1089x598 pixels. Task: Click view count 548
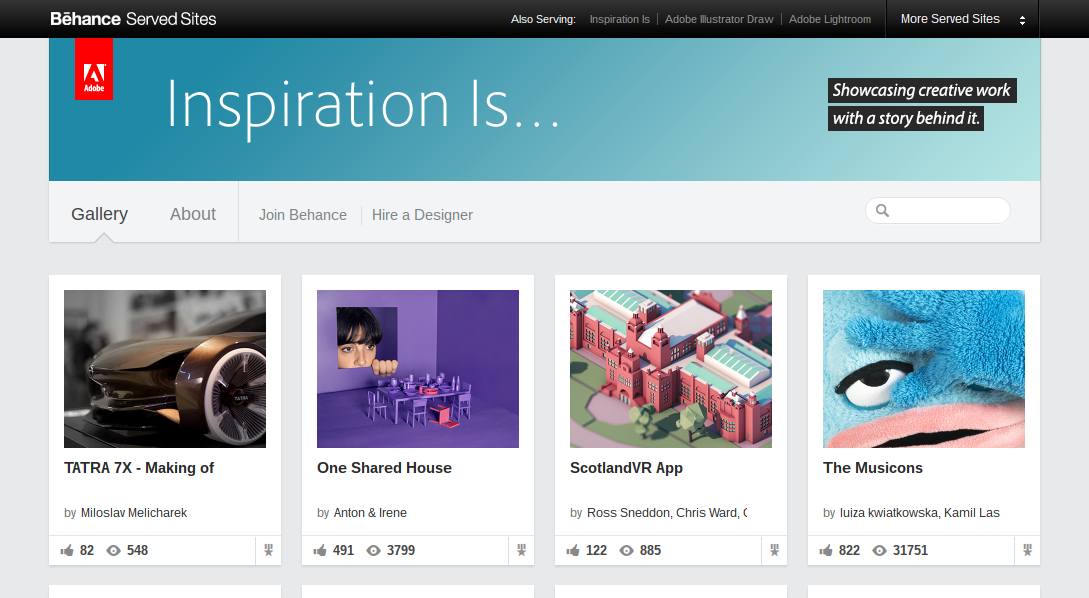pos(138,551)
